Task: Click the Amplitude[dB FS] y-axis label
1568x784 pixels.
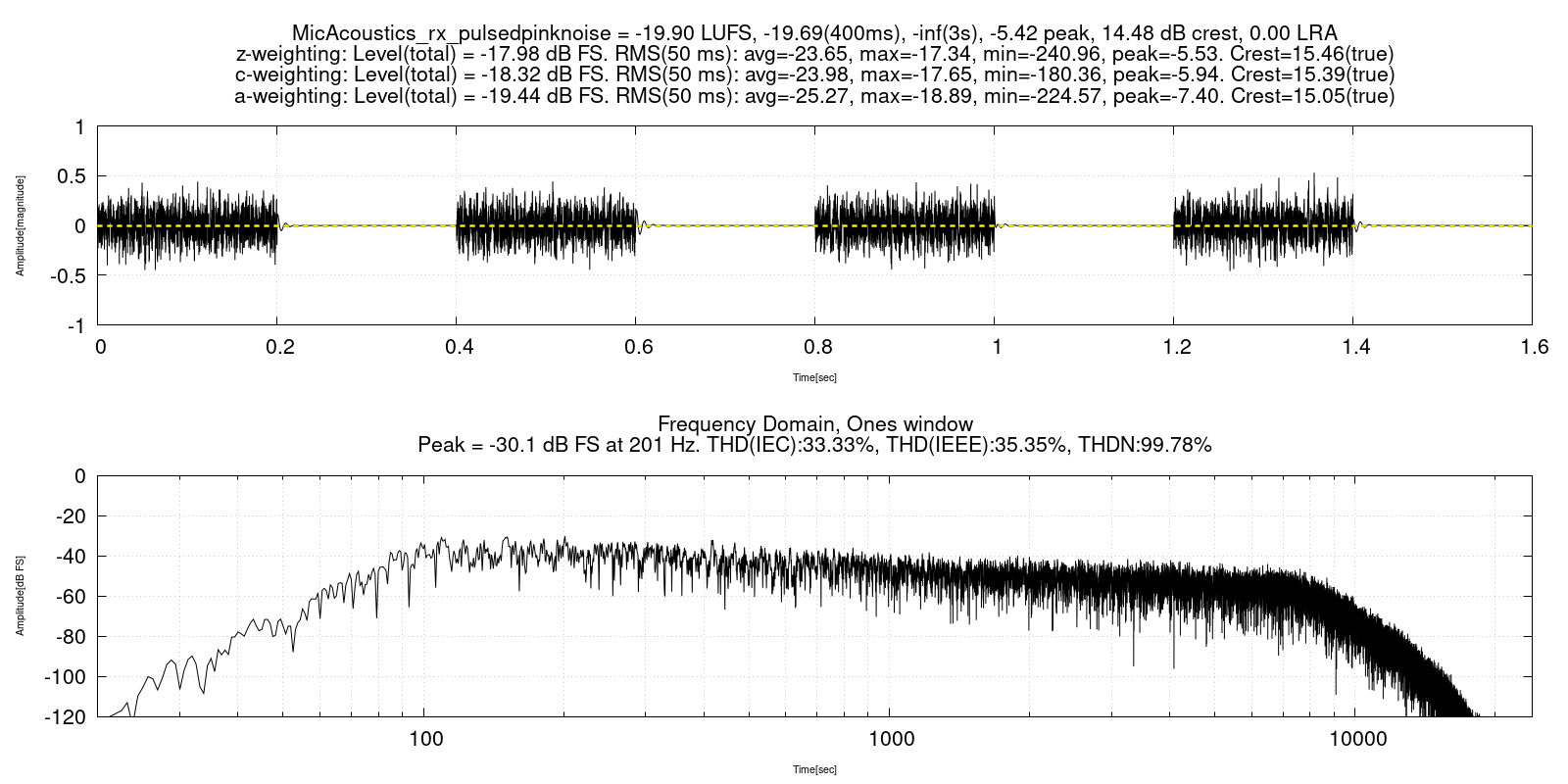Action: [x=20, y=596]
